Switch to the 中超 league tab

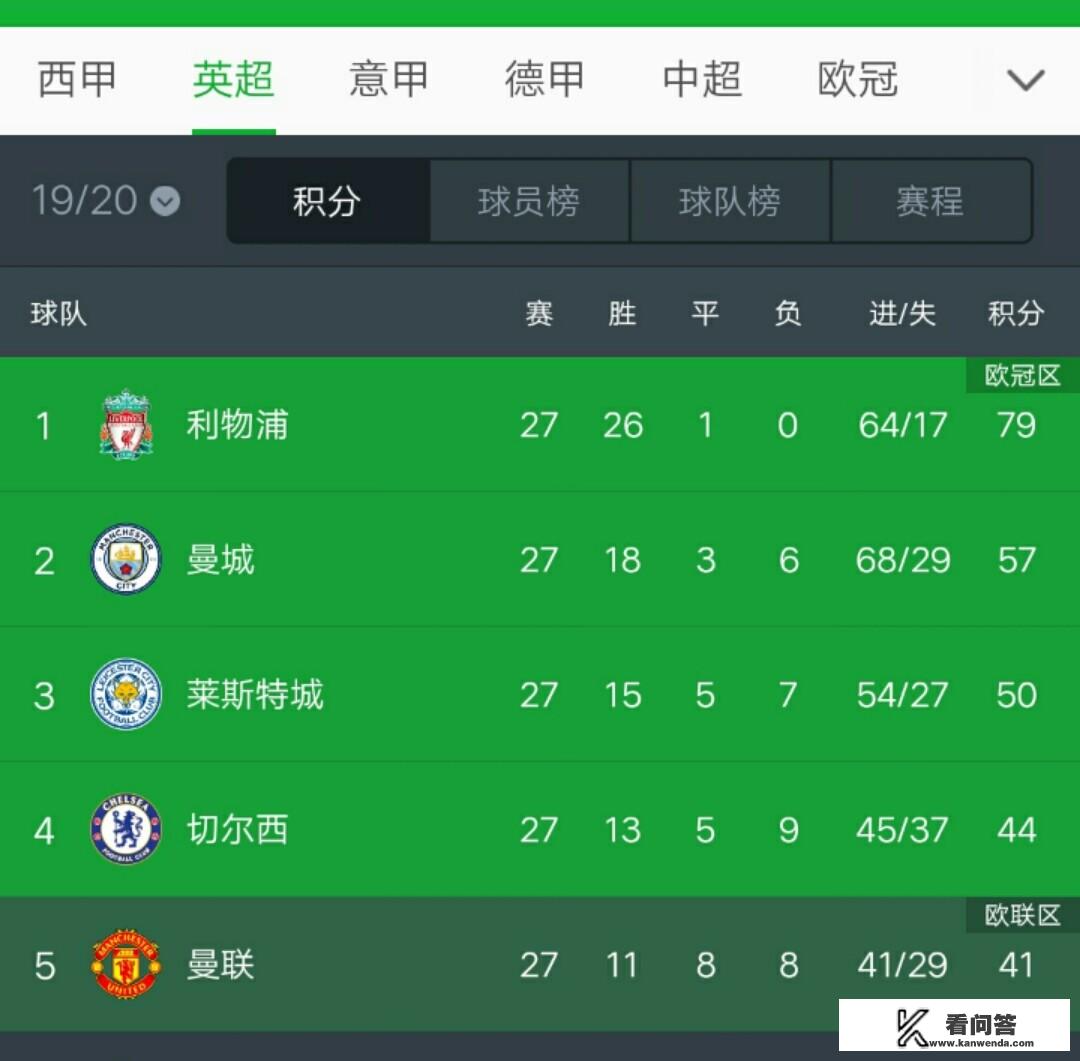pos(701,79)
